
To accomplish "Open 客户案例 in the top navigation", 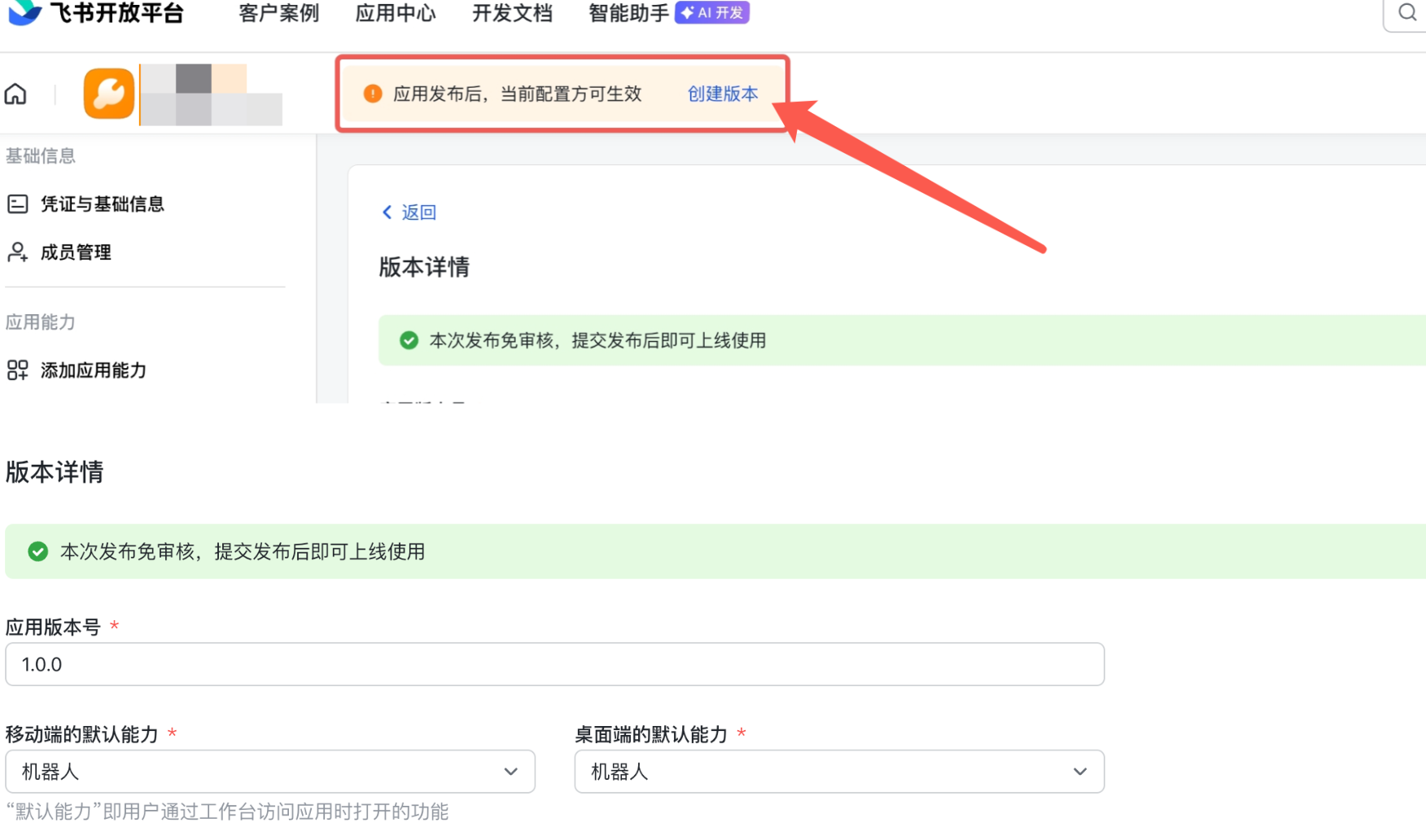I will click(x=278, y=13).
